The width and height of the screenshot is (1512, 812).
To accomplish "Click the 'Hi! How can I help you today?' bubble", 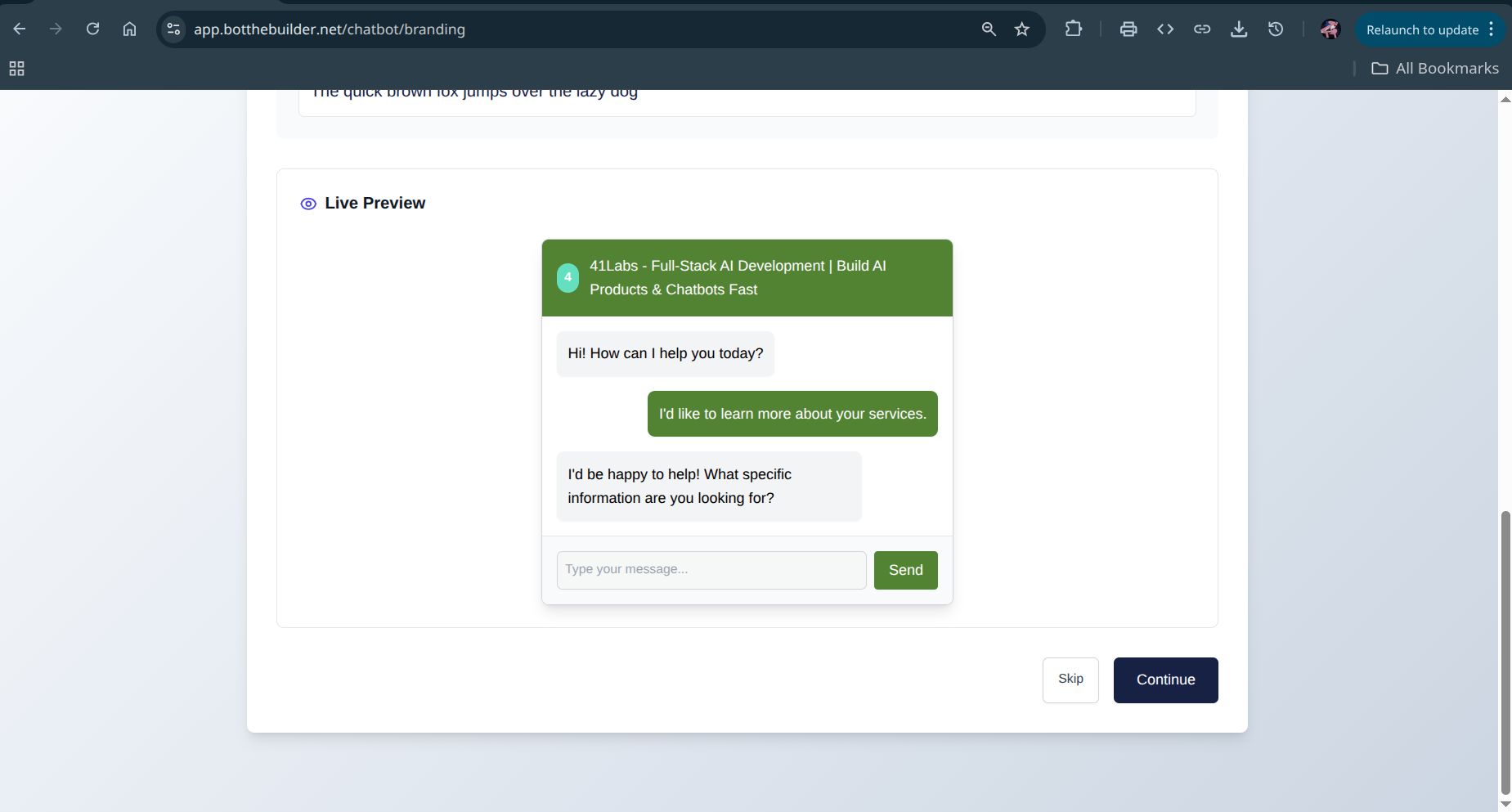I will point(666,353).
